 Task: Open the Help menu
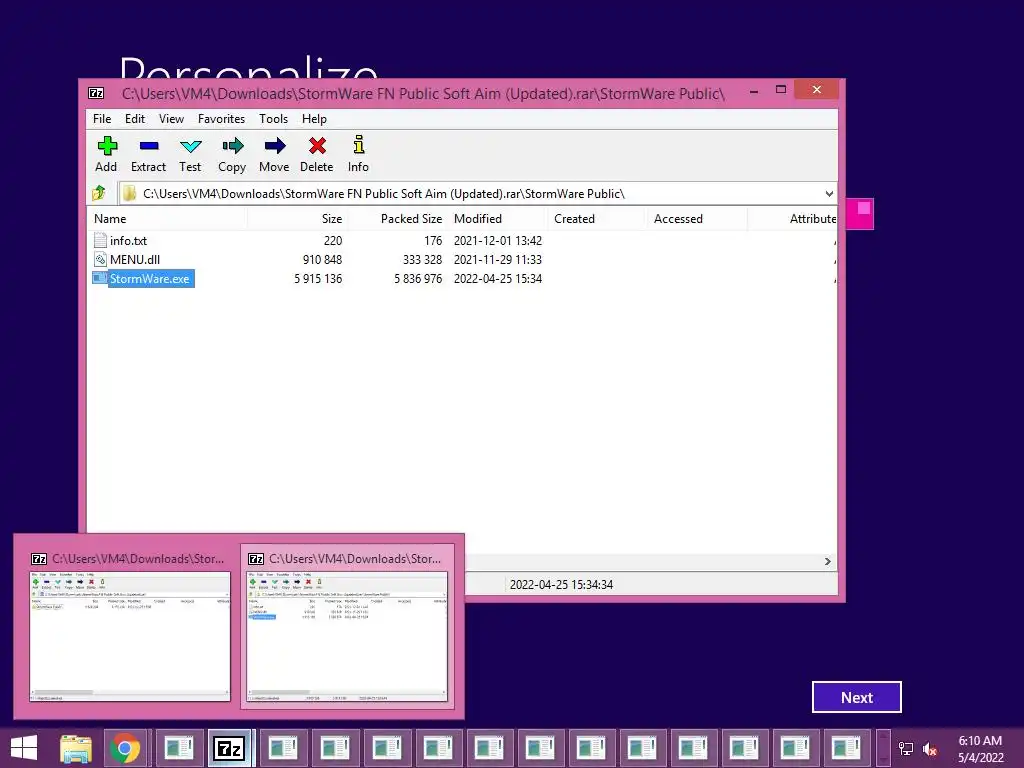point(314,119)
